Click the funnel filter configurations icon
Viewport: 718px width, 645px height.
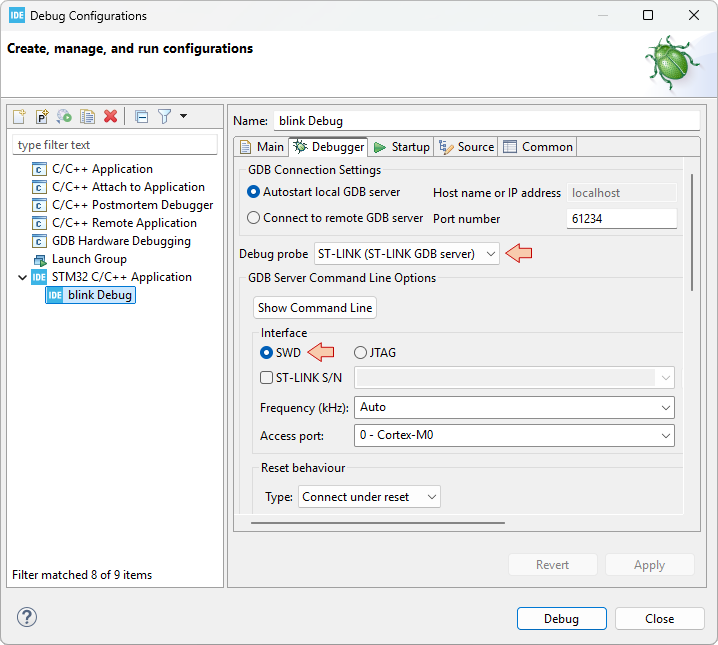(x=164, y=117)
